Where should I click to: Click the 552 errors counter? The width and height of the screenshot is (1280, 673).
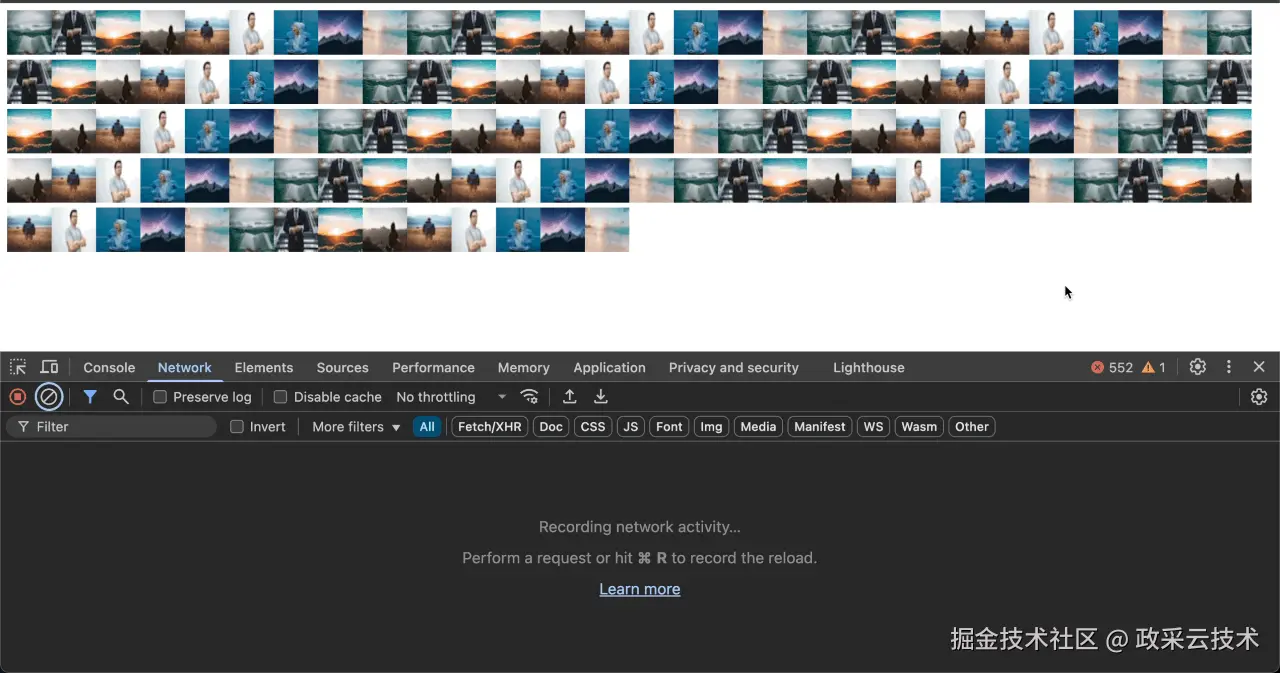tap(1112, 368)
